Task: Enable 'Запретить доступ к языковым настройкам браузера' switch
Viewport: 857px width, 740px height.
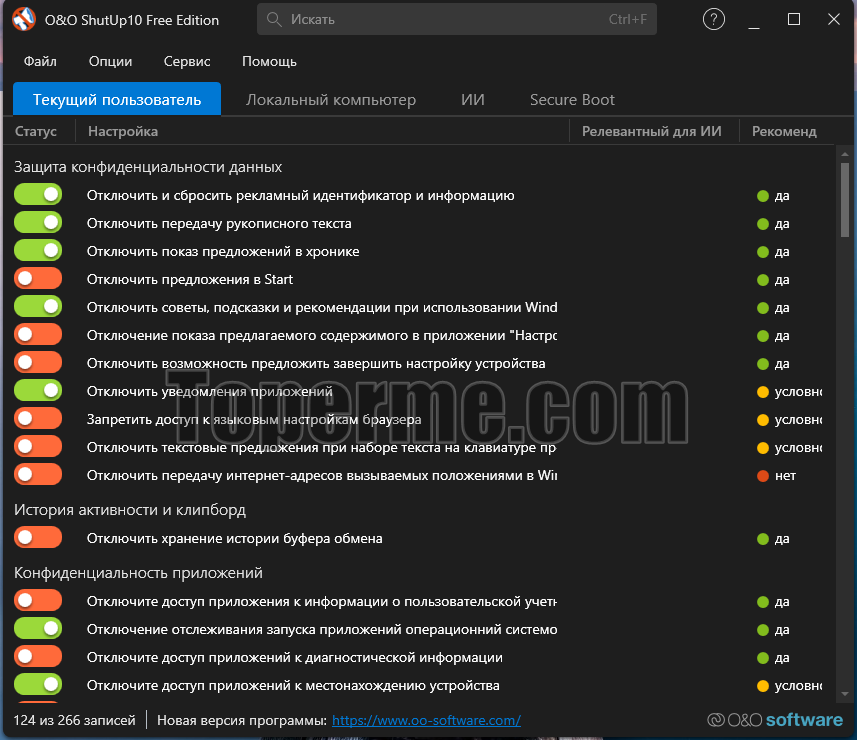Action: pyautogui.click(x=38, y=418)
